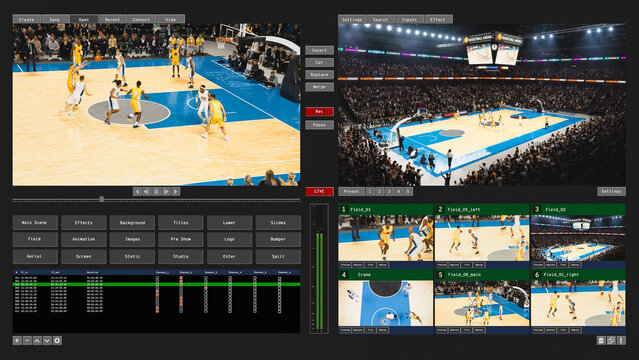This screenshot has height=360, width=639.
Task: Activate the Split button
Action: [278, 256]
